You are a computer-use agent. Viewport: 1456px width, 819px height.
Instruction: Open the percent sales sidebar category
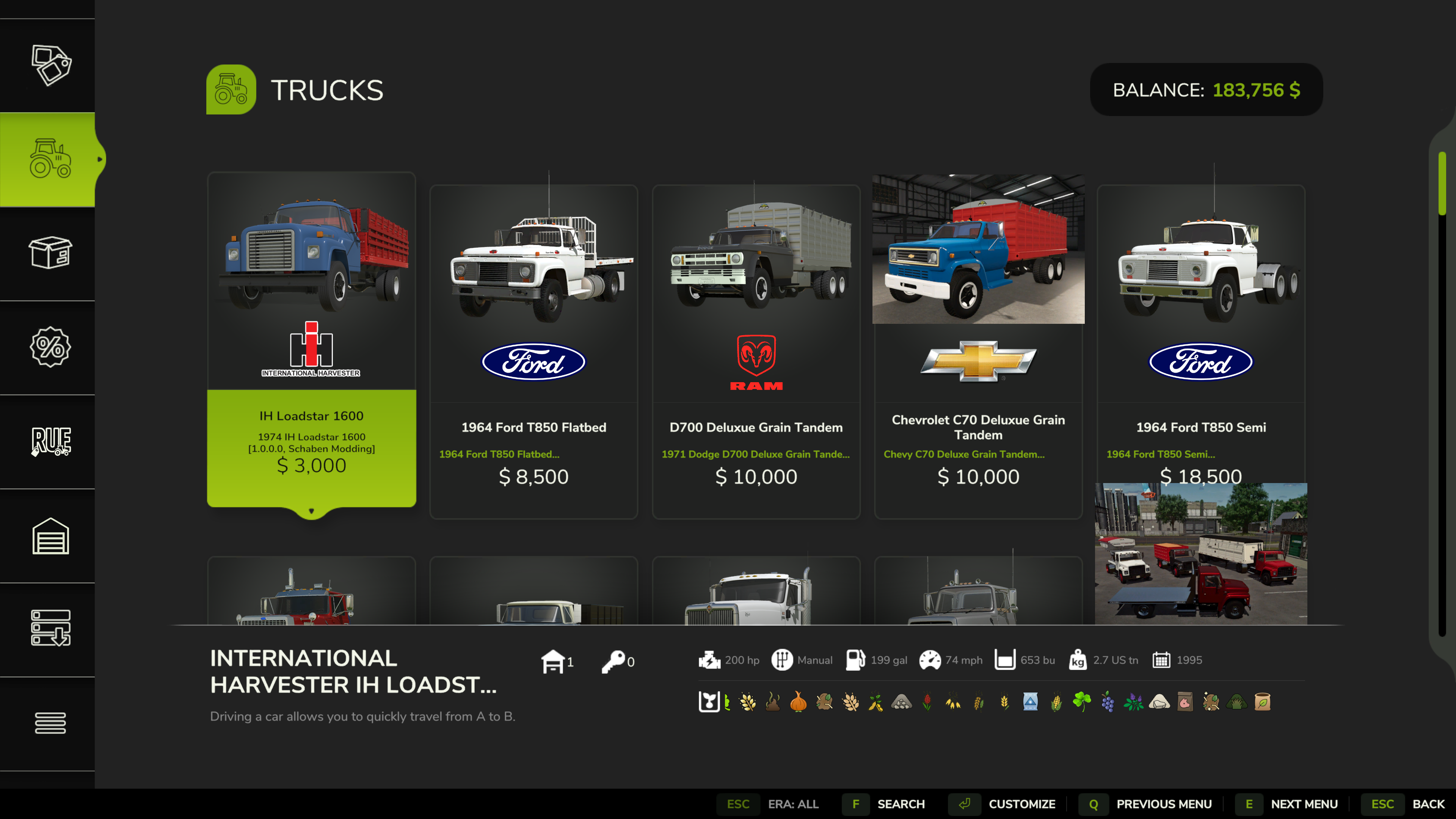[50, 347]
